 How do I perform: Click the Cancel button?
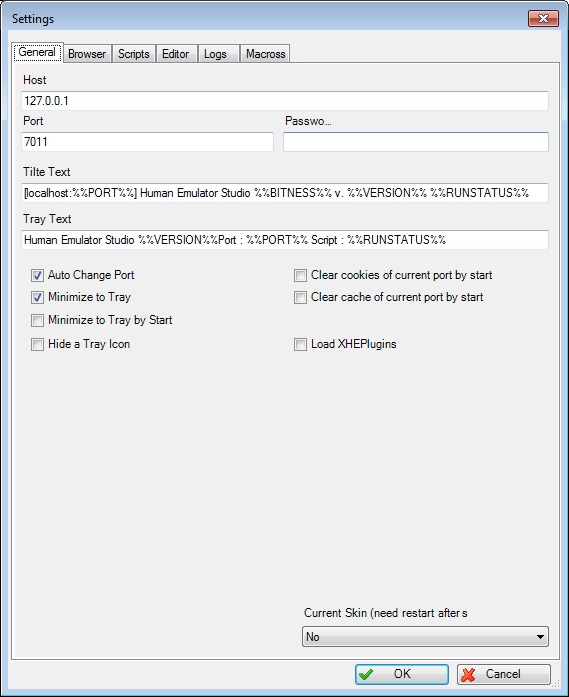tap(504, 674)
